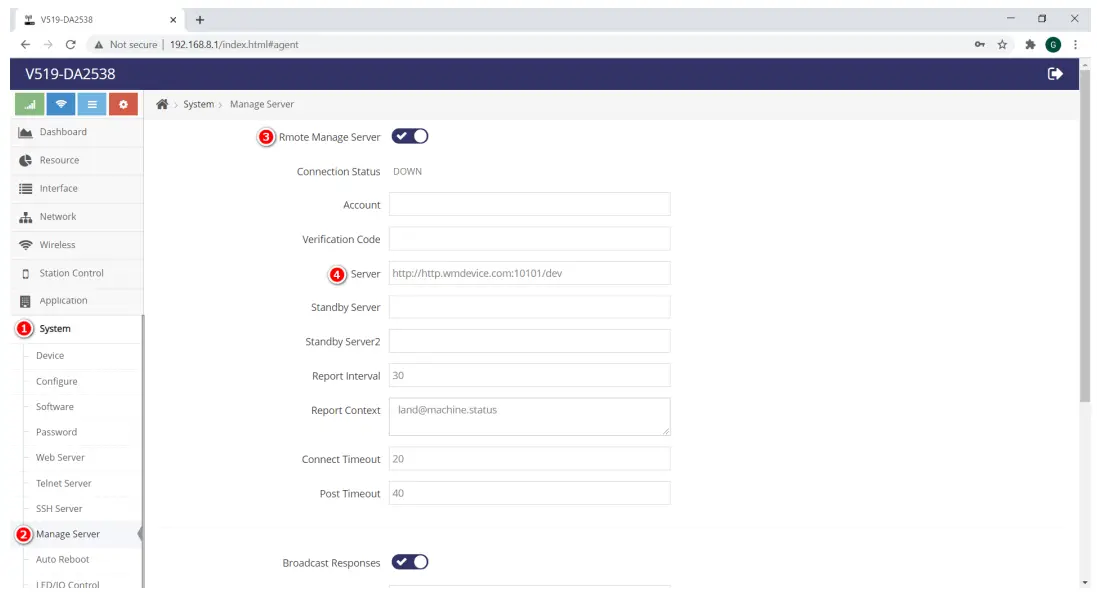The height and width of the screenshot is (608, 1097).
Task: Click the Post Timeout input field
Action: (x=530, y=493)
